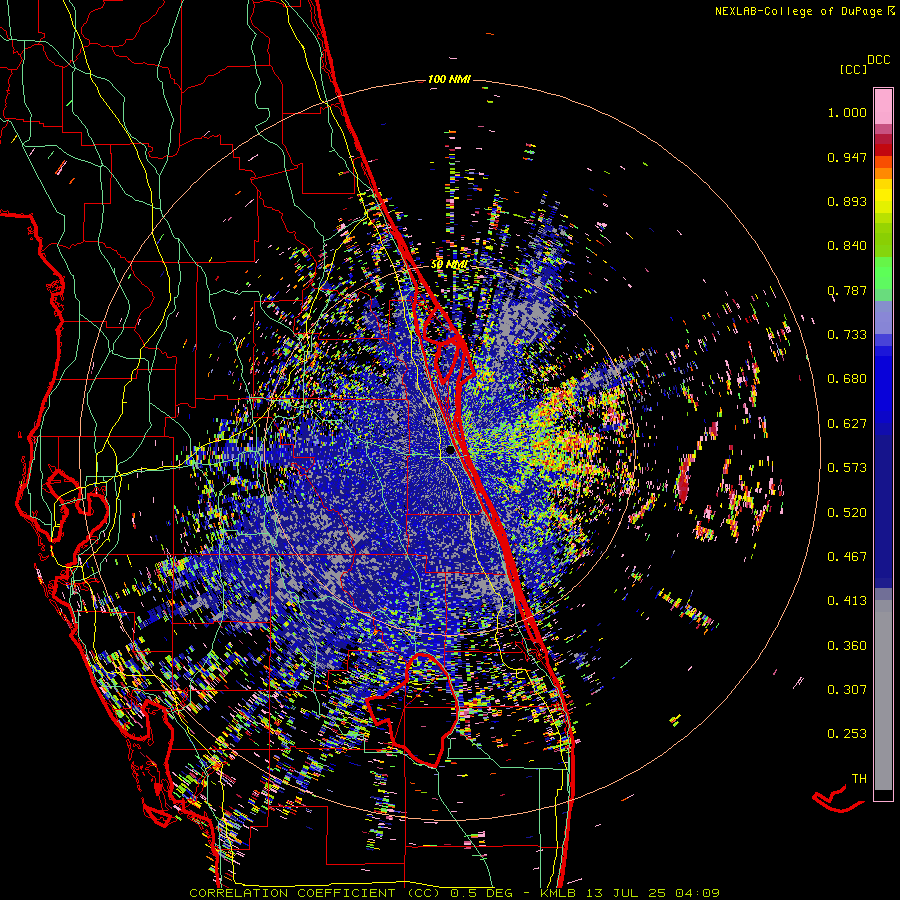Click the TH threshold label on the legend
The width and height of the screenshot is (900, 900).
(859, 779)
